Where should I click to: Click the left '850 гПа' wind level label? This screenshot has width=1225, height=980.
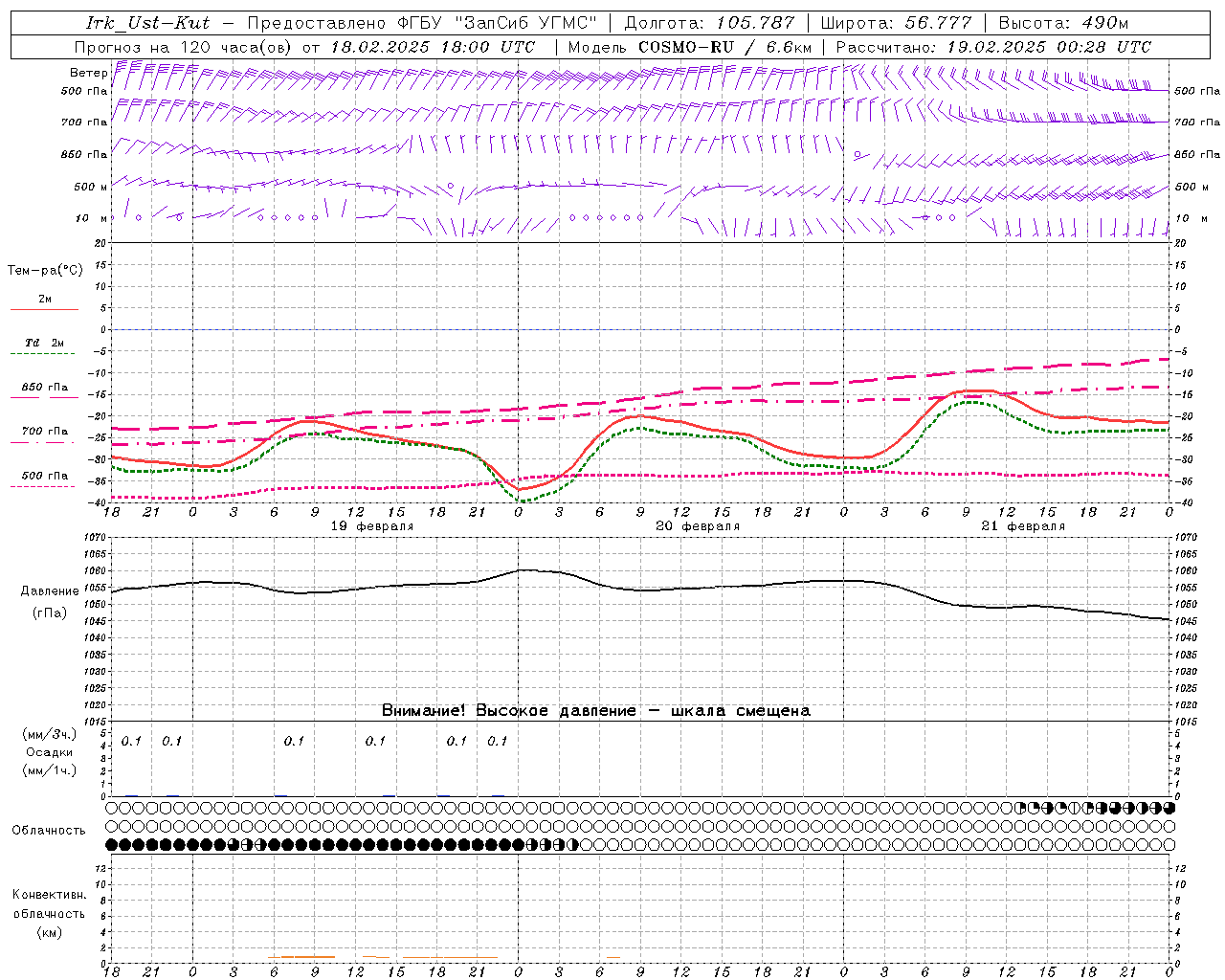click(84, 154)
